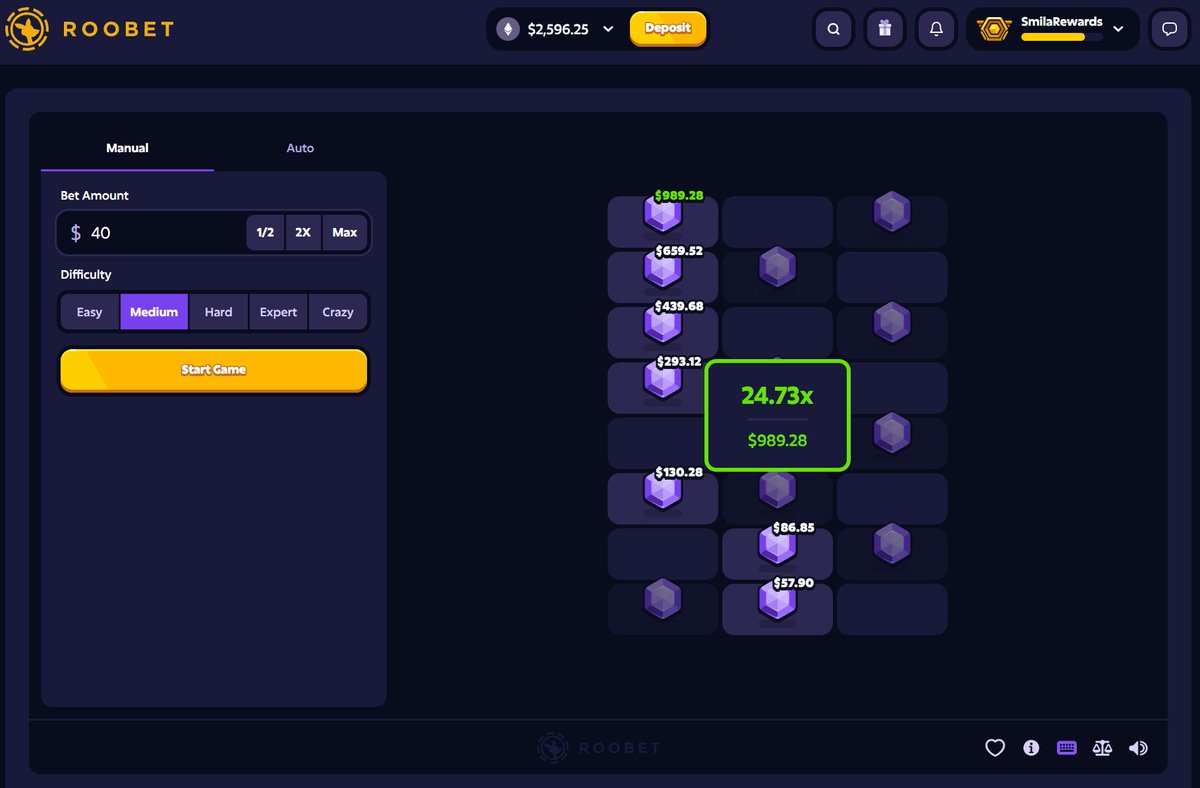This screenshot has width=1200, height=788.
Task: Switch to the Manual tab
Action: click(127, 148)
